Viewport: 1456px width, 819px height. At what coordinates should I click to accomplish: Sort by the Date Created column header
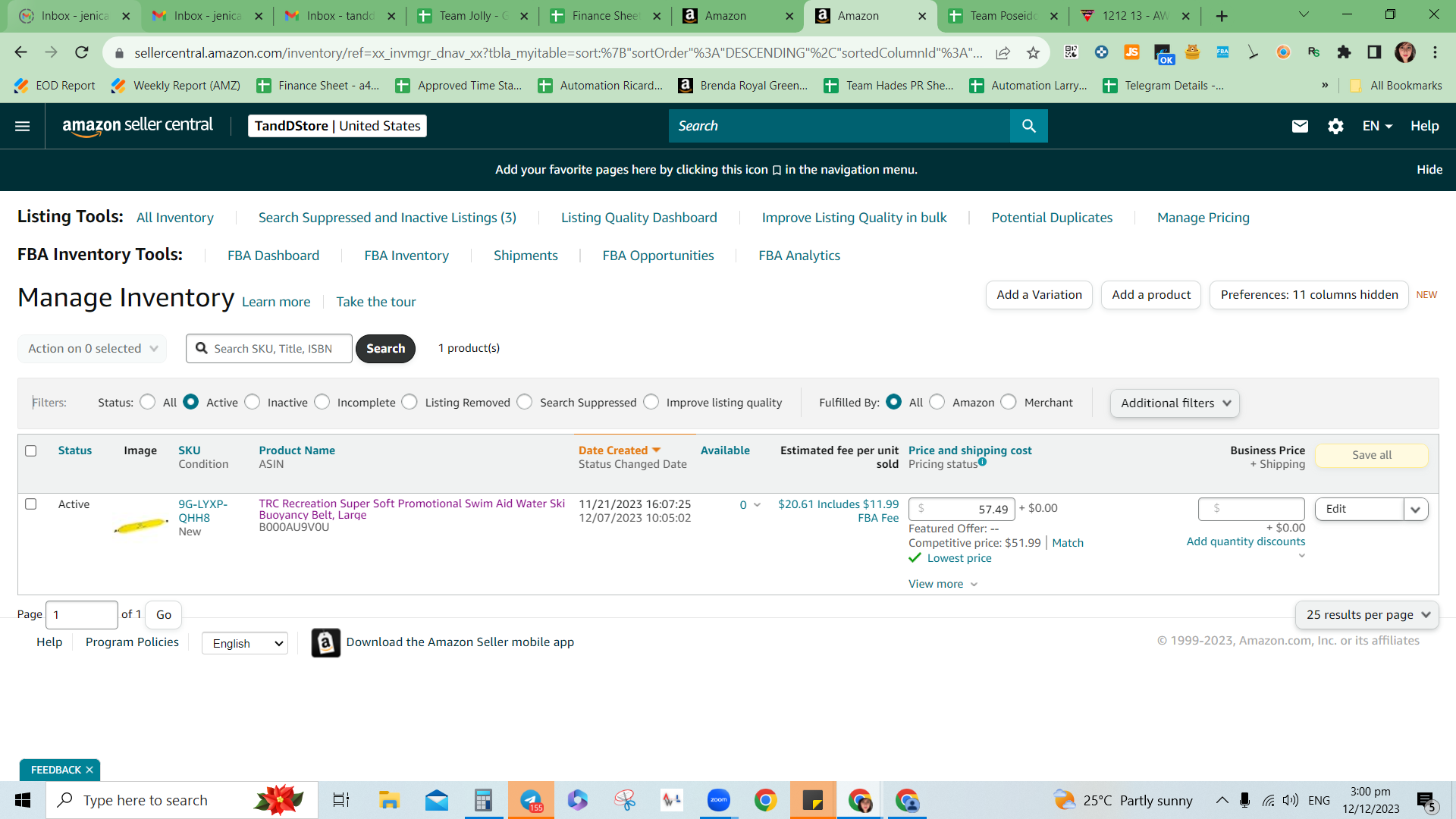[619, 450]
